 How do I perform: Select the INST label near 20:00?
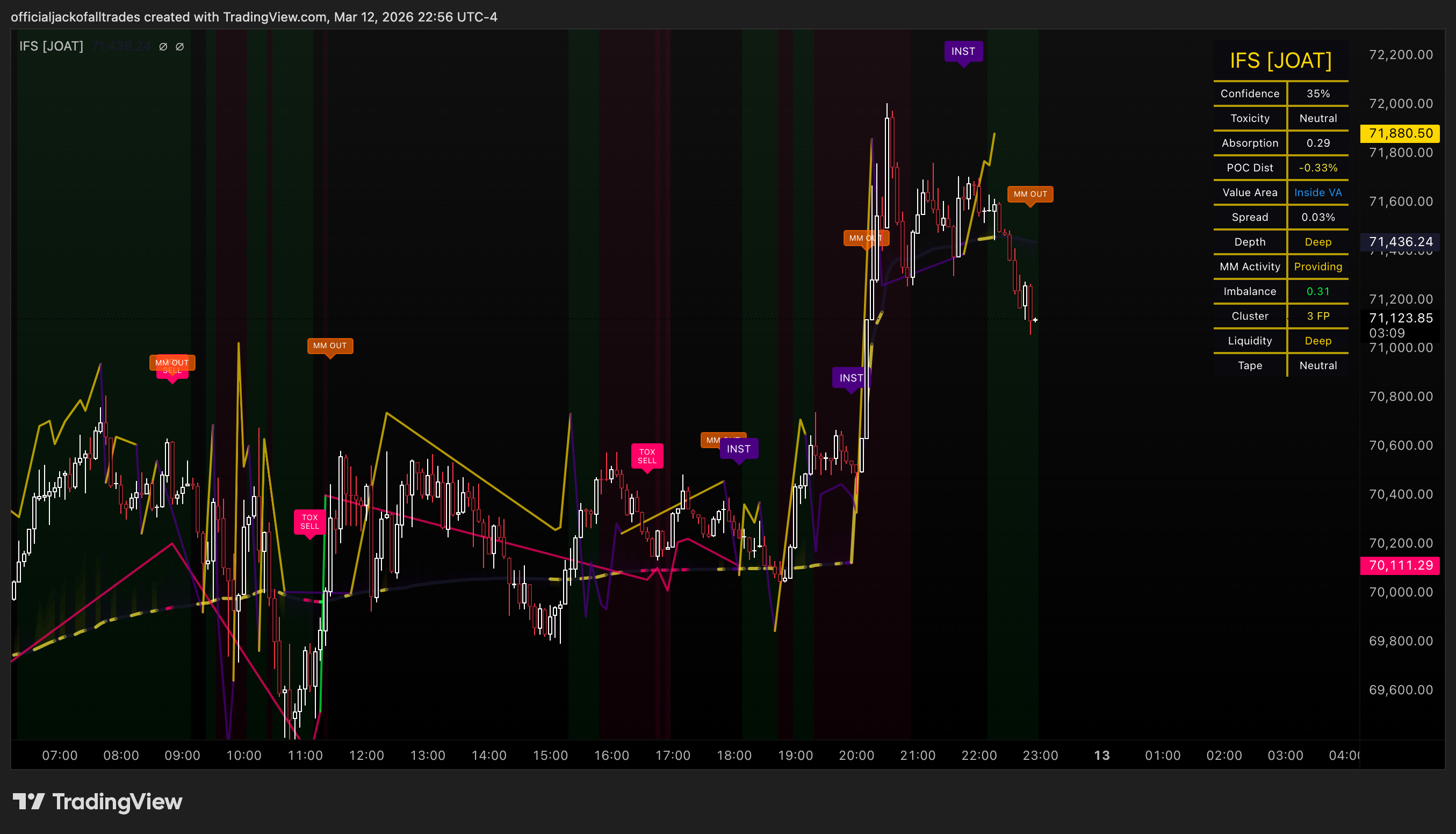851,378
